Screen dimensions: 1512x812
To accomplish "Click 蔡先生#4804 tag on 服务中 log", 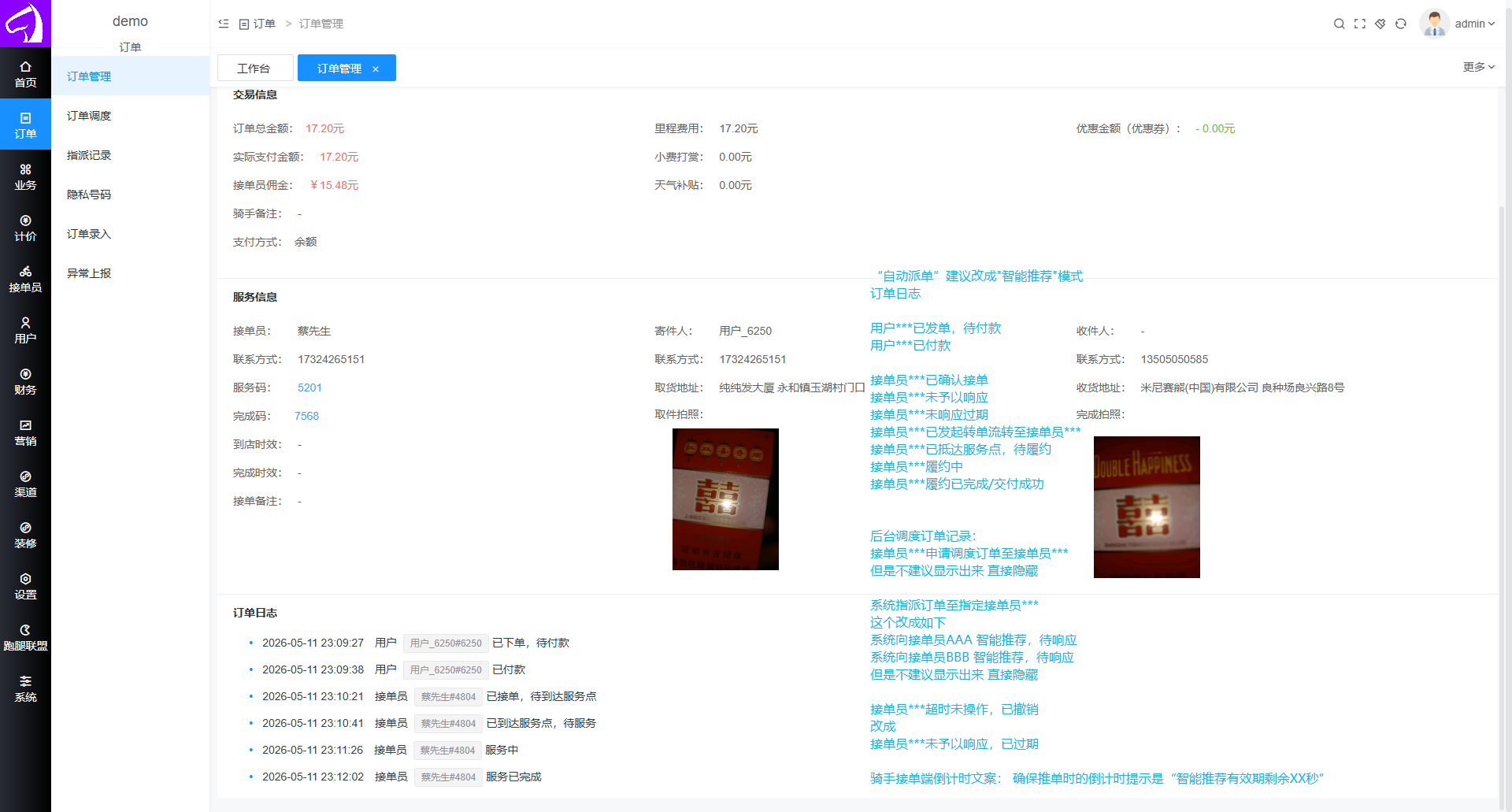I will coord(447,750).
